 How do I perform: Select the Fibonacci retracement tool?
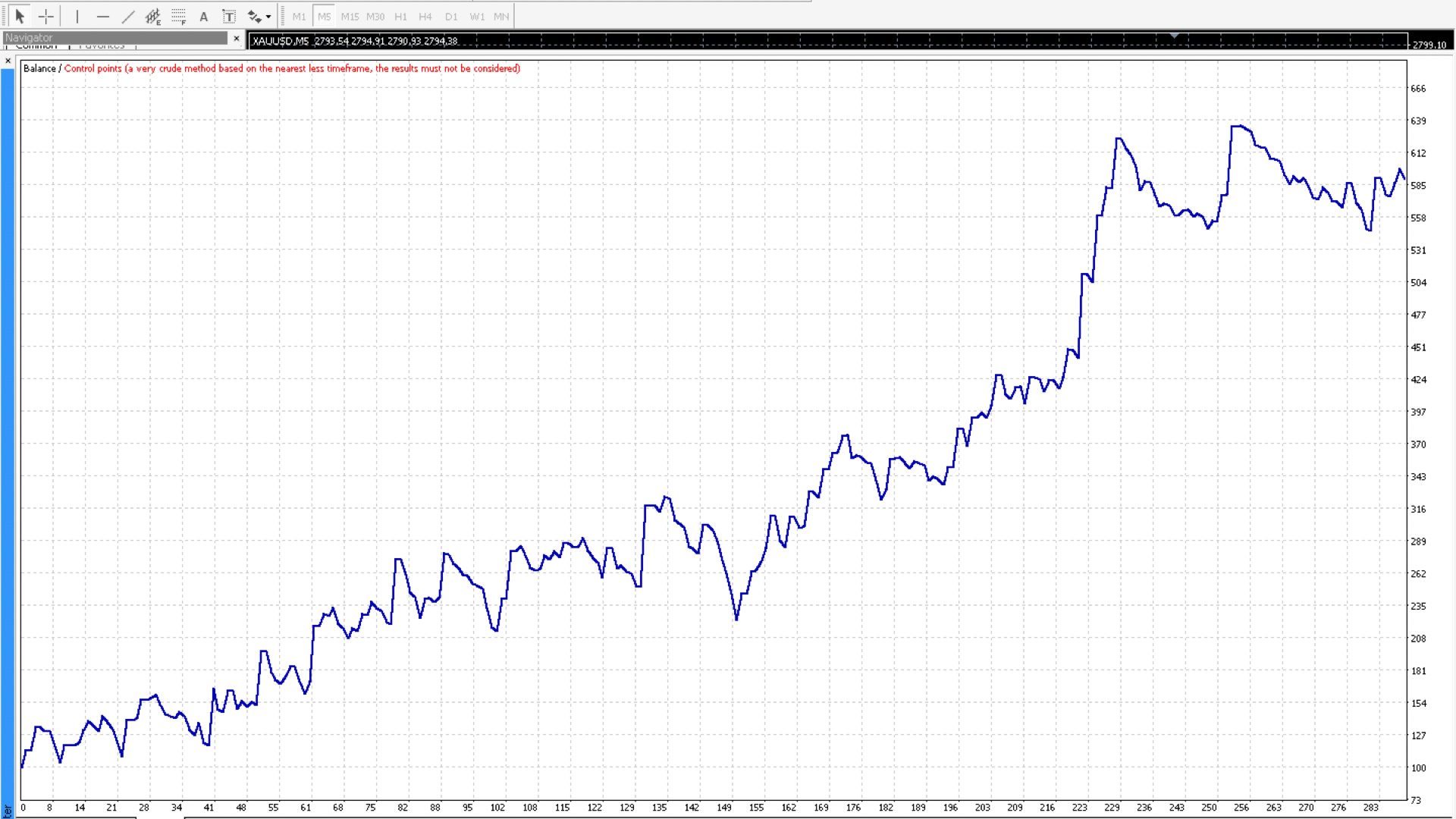(x=179, y=16)
